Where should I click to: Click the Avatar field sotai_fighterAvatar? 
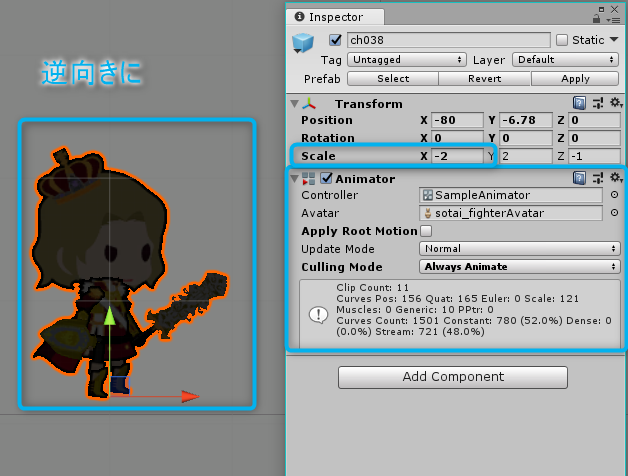511,213
